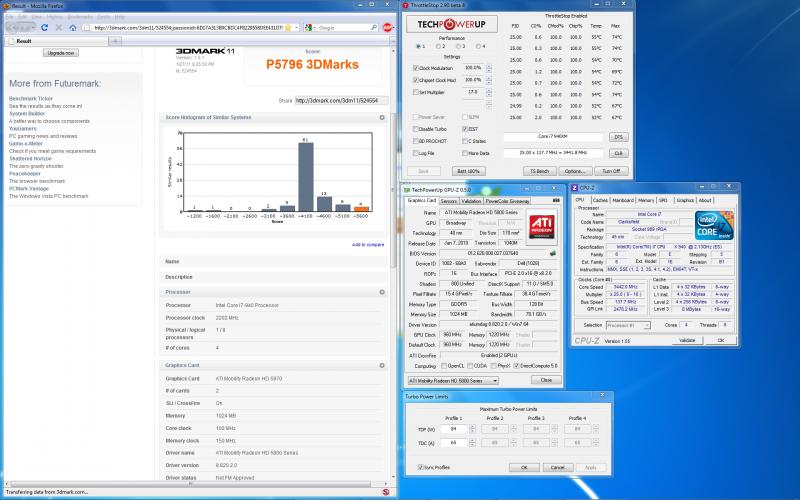Image resolution: width=800 pixels, height=500 pixels.
Task: Click Validate in CPU-Z
Action: point(687,340)
